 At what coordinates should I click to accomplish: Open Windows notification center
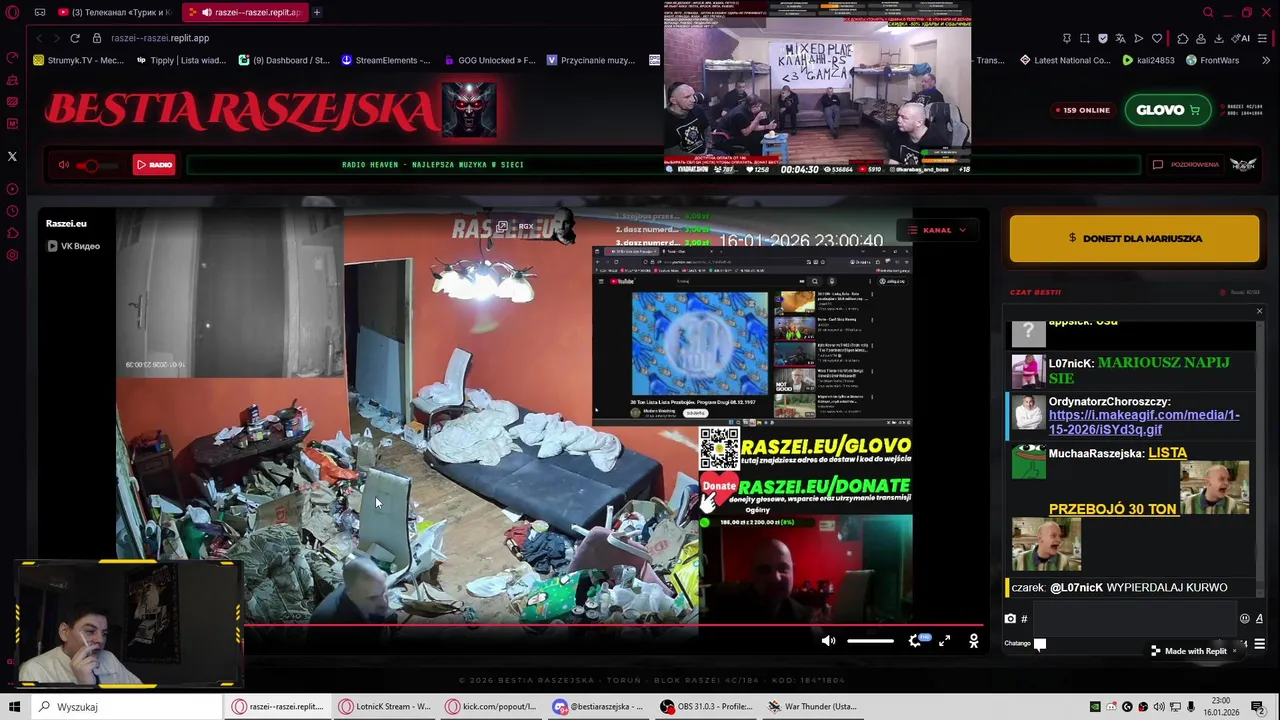(1257, 707)
